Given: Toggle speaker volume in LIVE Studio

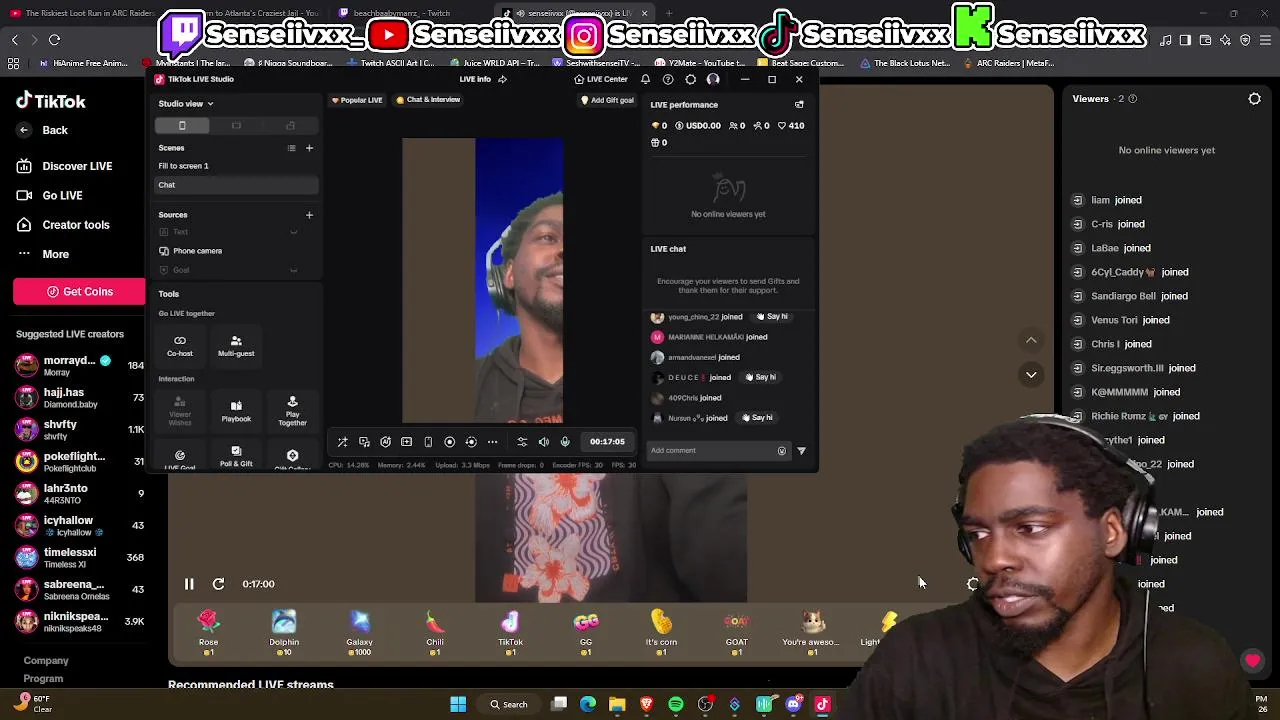Looking at the screenshot, I should [x=543, y=442].
